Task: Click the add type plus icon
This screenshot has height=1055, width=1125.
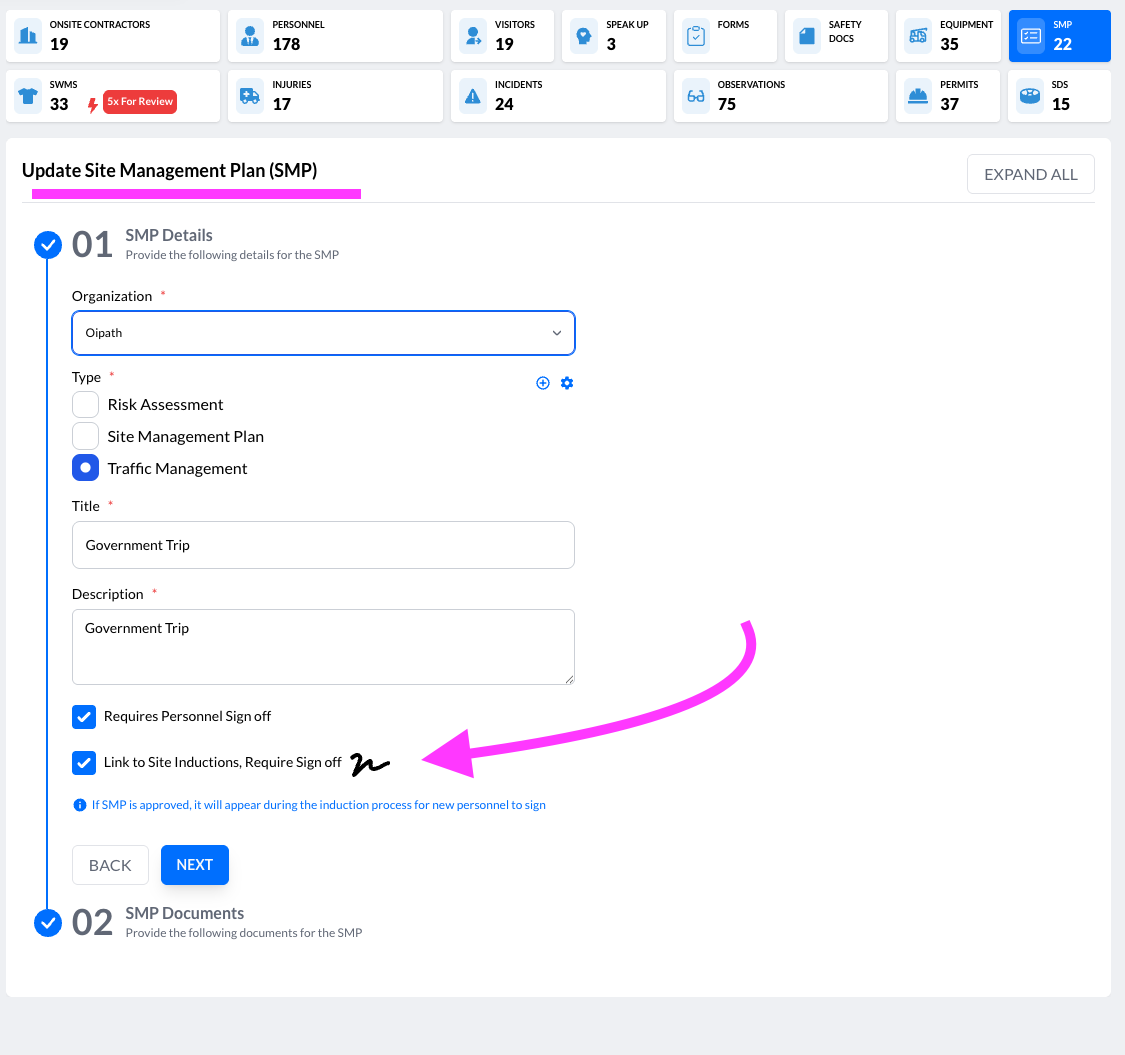Action: point(543,383)
